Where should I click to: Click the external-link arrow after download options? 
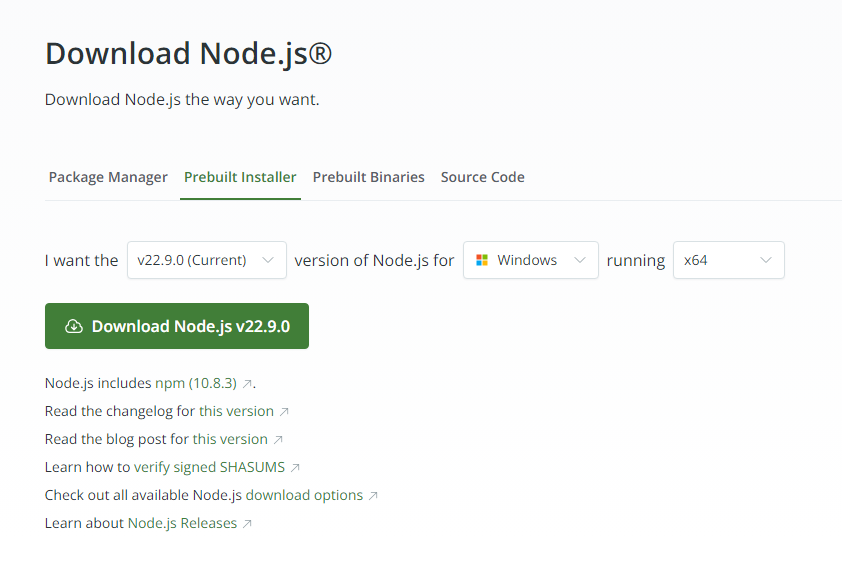coord(373,495)
